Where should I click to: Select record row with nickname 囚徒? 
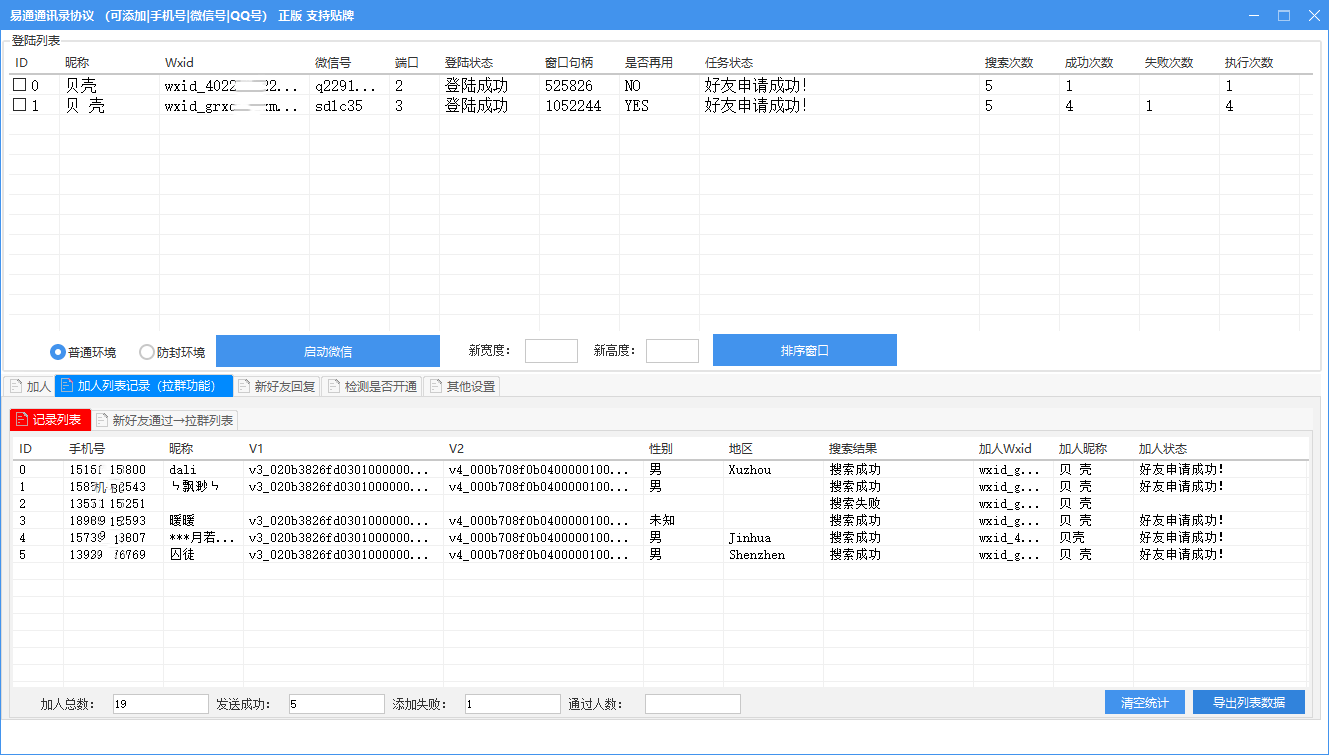click(x=660, y=554)
